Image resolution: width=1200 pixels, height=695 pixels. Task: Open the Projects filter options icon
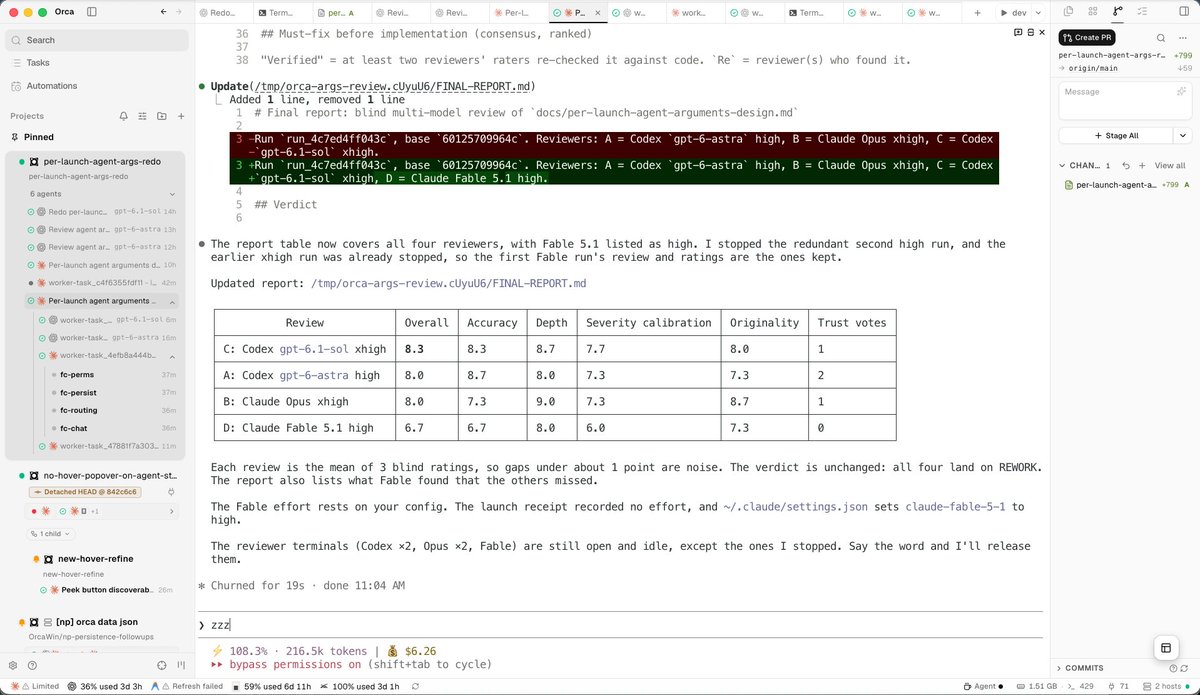click(143, 116)
